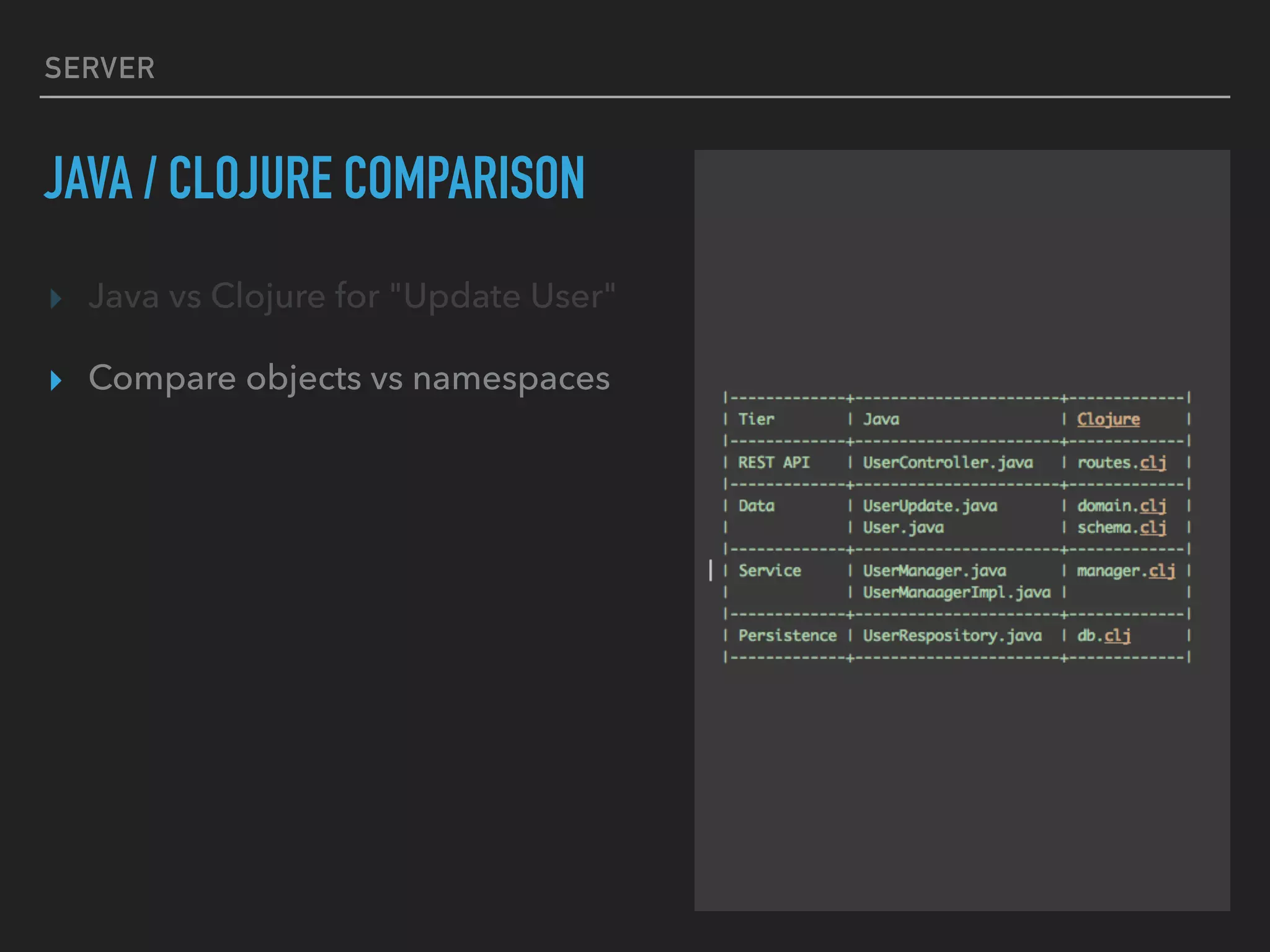Click the 'Tier' table header

tap(757, 420)
